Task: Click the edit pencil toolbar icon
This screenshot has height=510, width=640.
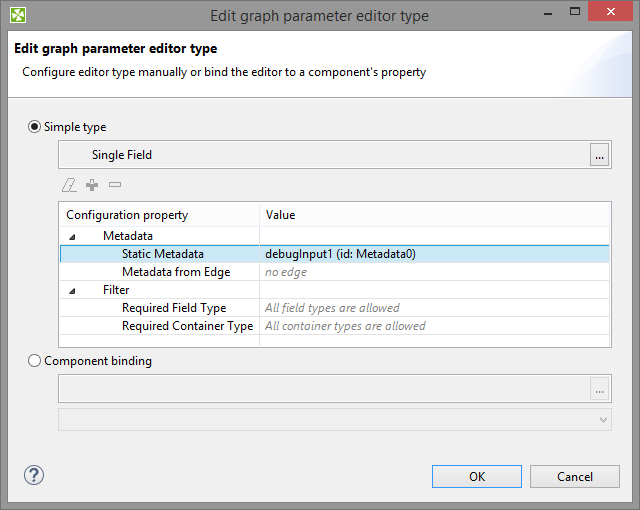Action: (x=69, y=185)
